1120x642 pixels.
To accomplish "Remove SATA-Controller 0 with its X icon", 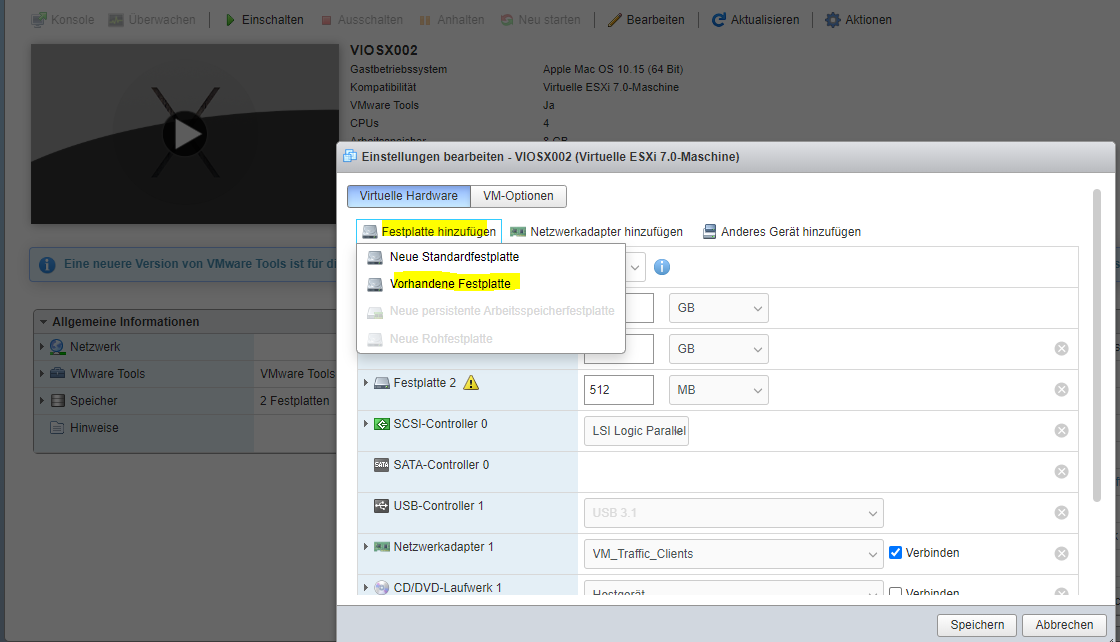I will tap(1061, 472).
